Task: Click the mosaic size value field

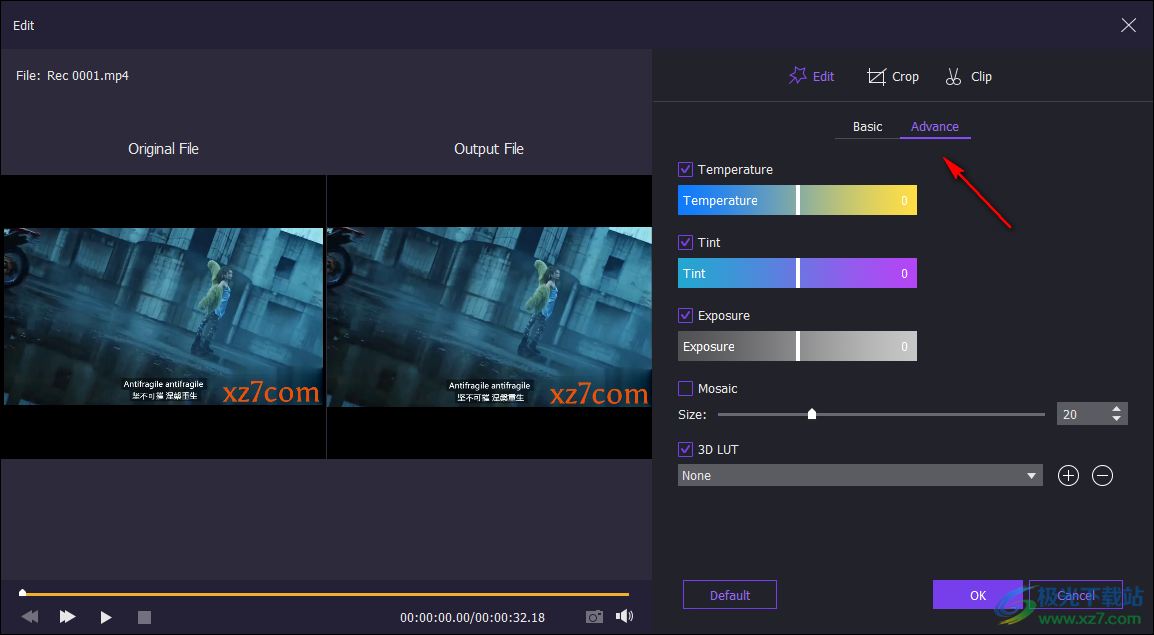Action: 1083,414
